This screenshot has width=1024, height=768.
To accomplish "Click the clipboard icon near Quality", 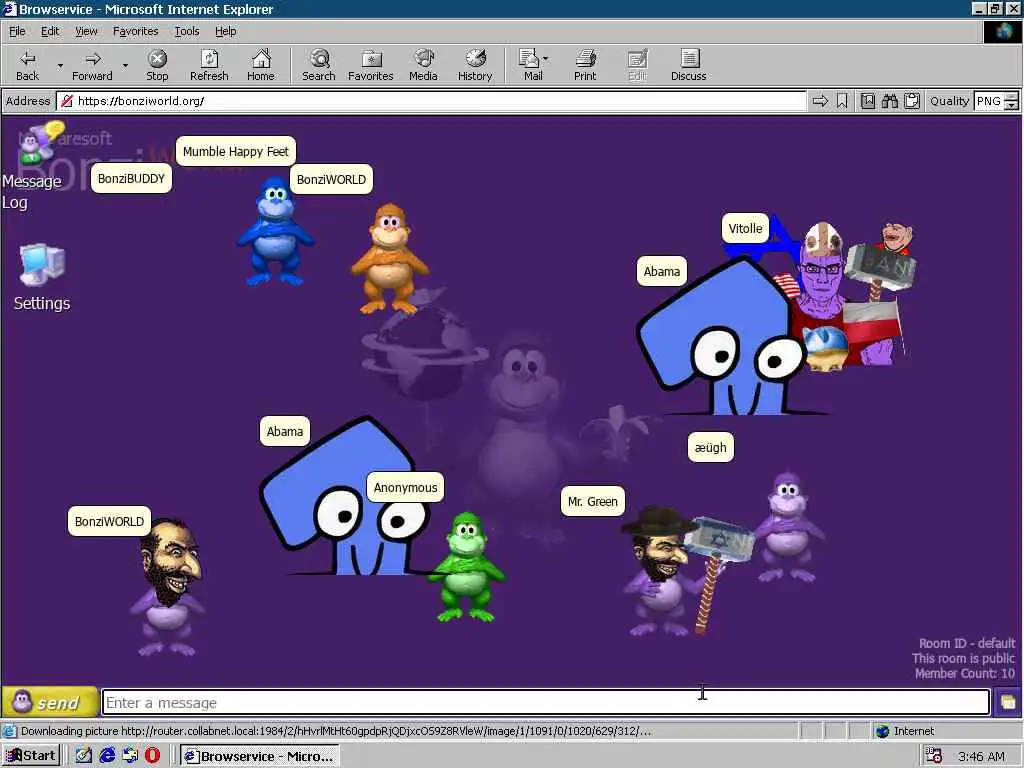I will (x=912, y=101).
